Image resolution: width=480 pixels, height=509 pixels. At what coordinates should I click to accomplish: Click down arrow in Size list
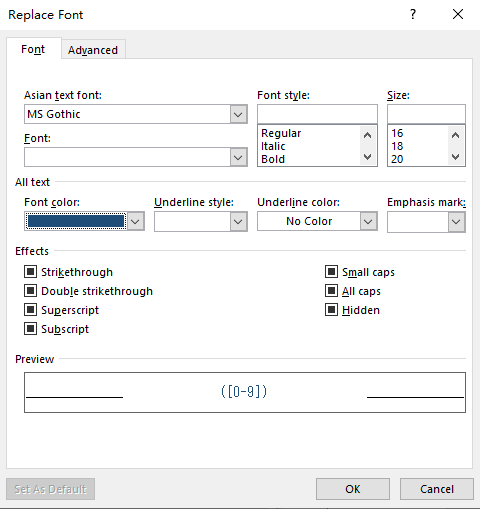pyautogui.click(x=455, y=156)
